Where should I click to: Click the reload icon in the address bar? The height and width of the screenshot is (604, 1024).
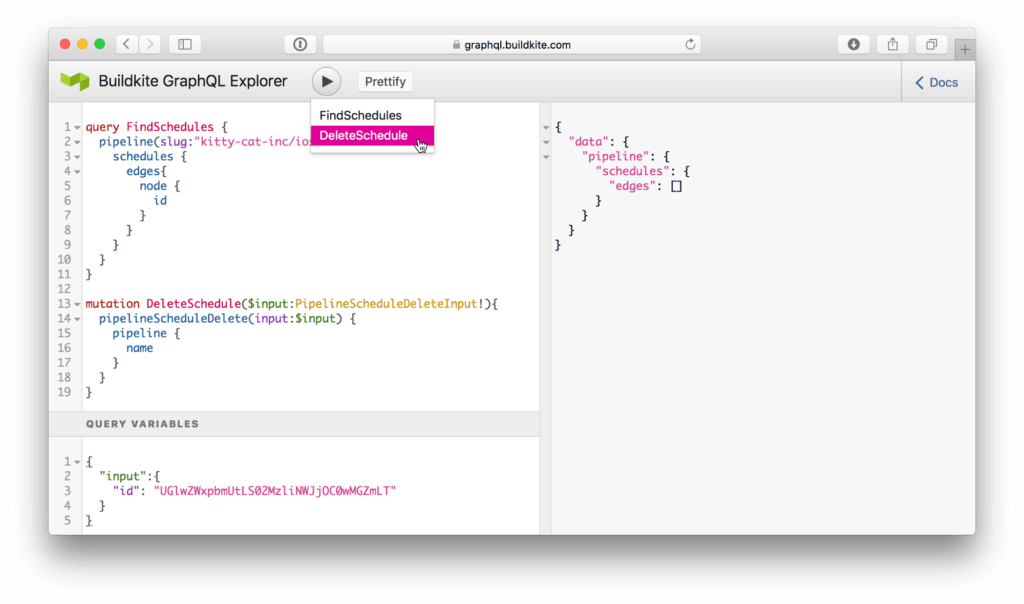(689, 44)
